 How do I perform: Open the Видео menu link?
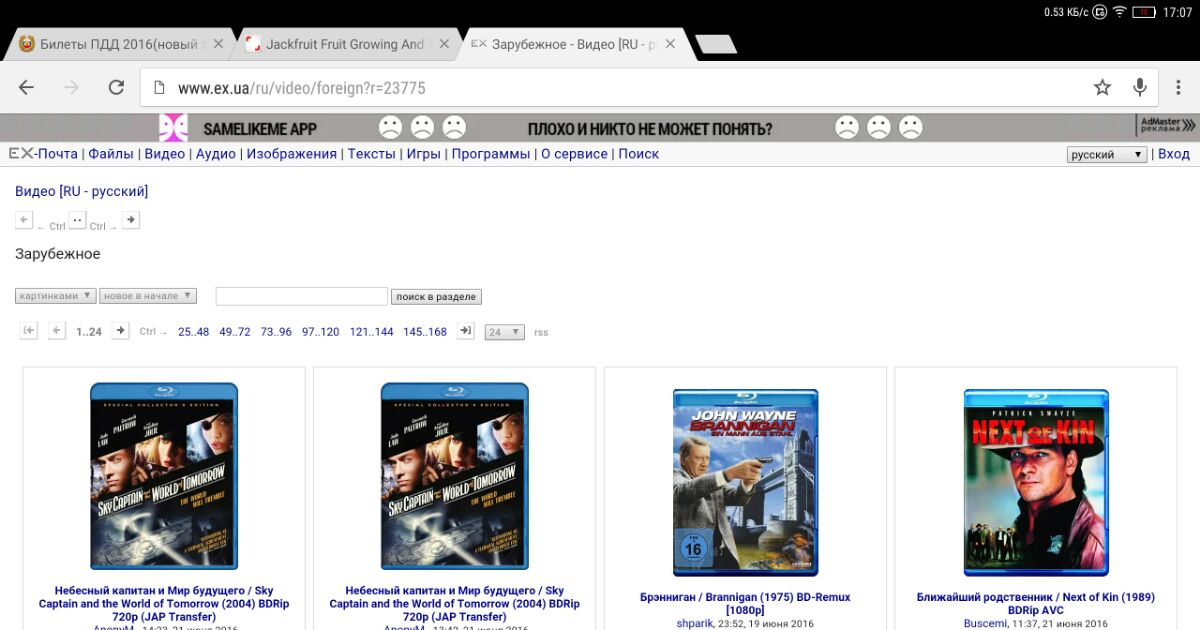(x=165, y=154)
